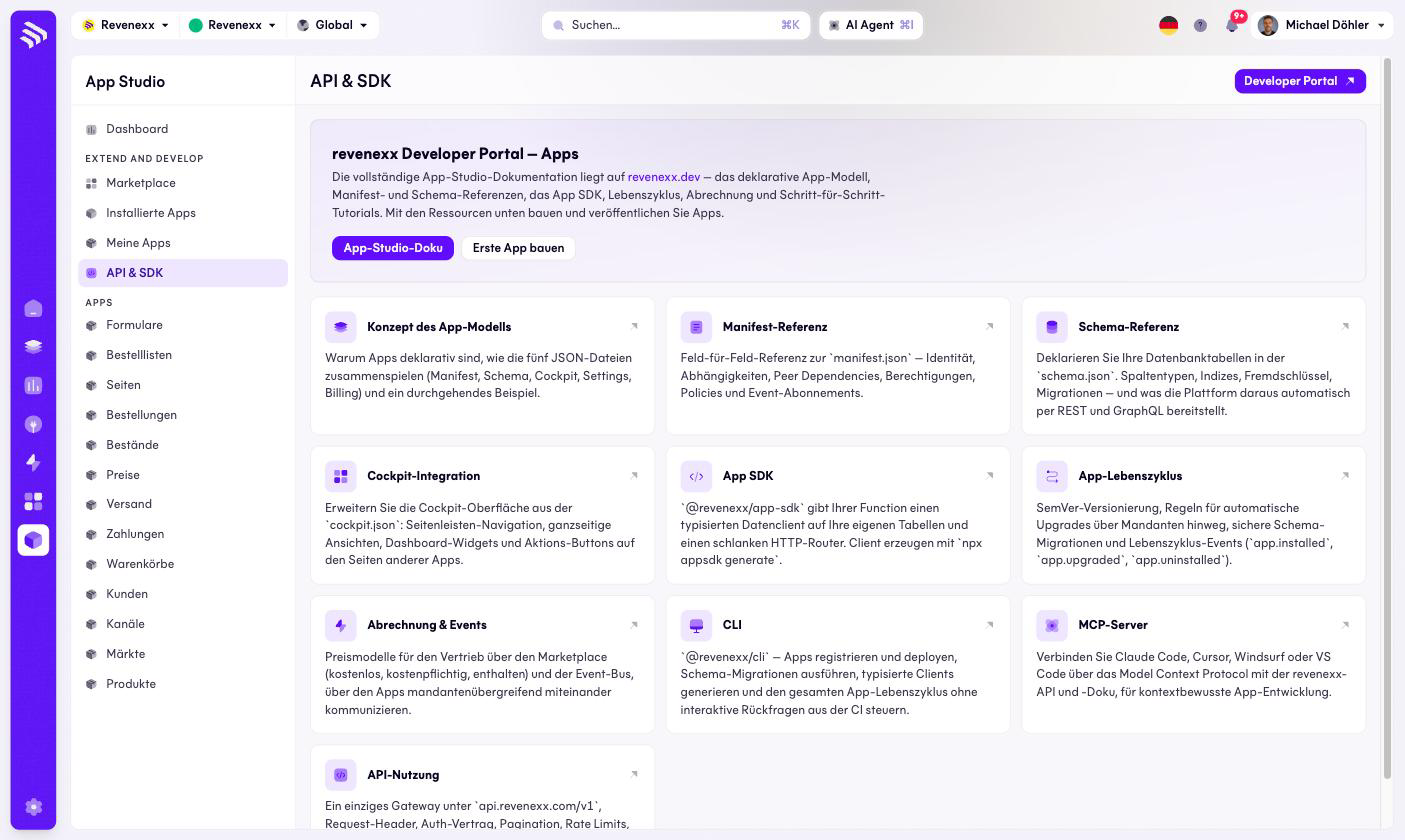Open Zahlungen in the sidebar
The image size is (1405, 840).
[183, 534]
